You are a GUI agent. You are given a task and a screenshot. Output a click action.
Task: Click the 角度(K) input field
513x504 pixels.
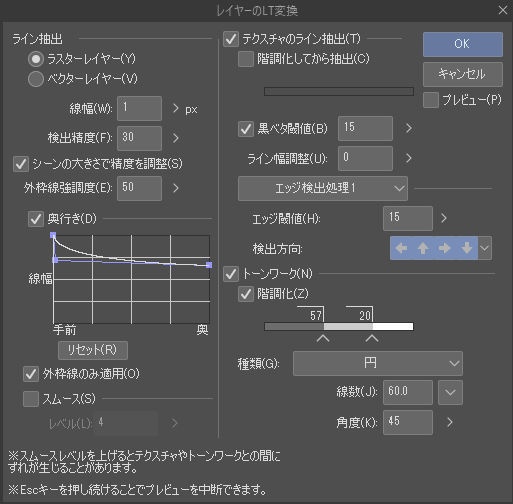[408, 422]
